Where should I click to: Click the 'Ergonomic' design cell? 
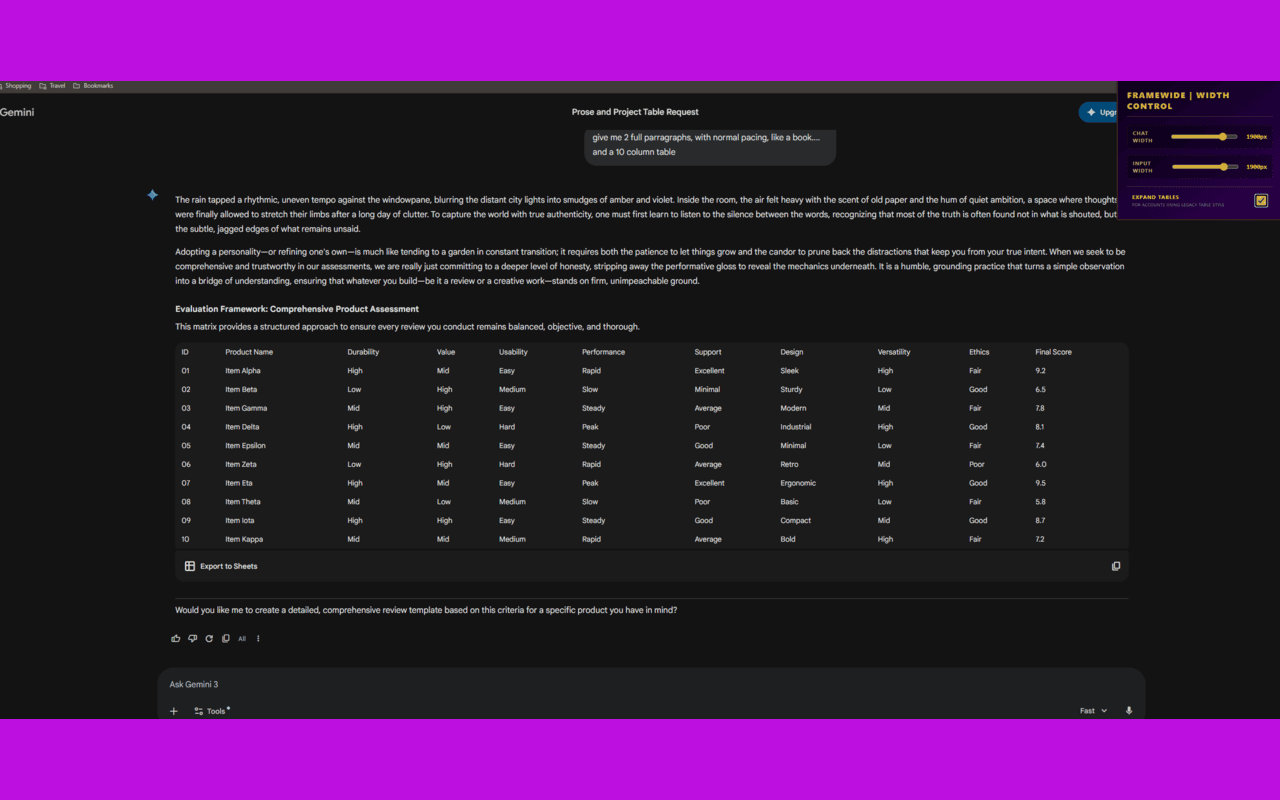tap(798, 483)
